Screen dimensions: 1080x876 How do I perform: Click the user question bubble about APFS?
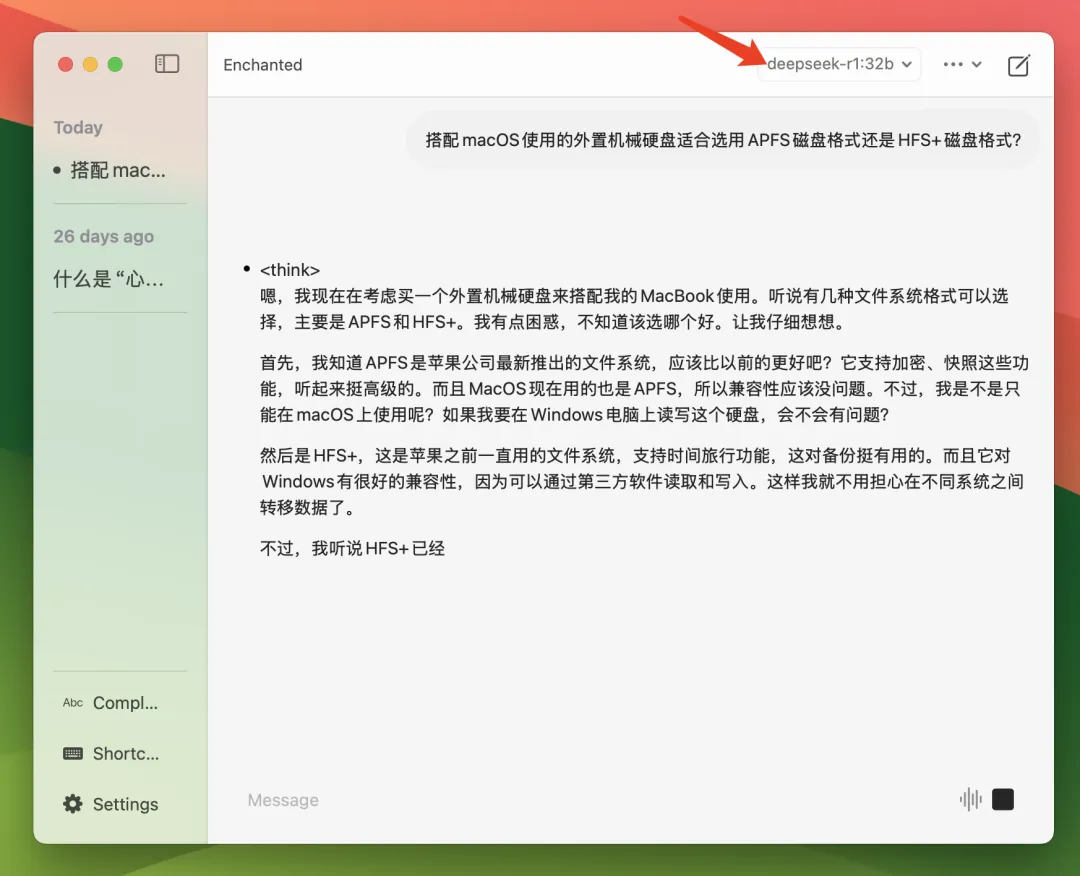(x=723, y=140)
